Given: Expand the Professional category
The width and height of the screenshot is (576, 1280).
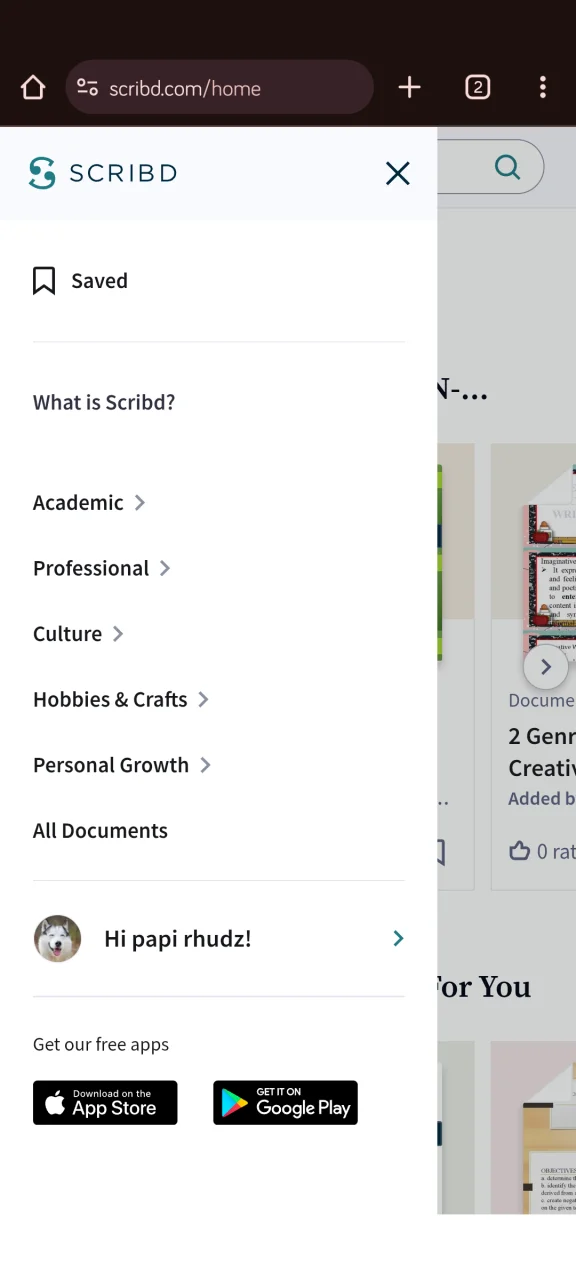Looking at the screenshot, I should coord(102,568).
